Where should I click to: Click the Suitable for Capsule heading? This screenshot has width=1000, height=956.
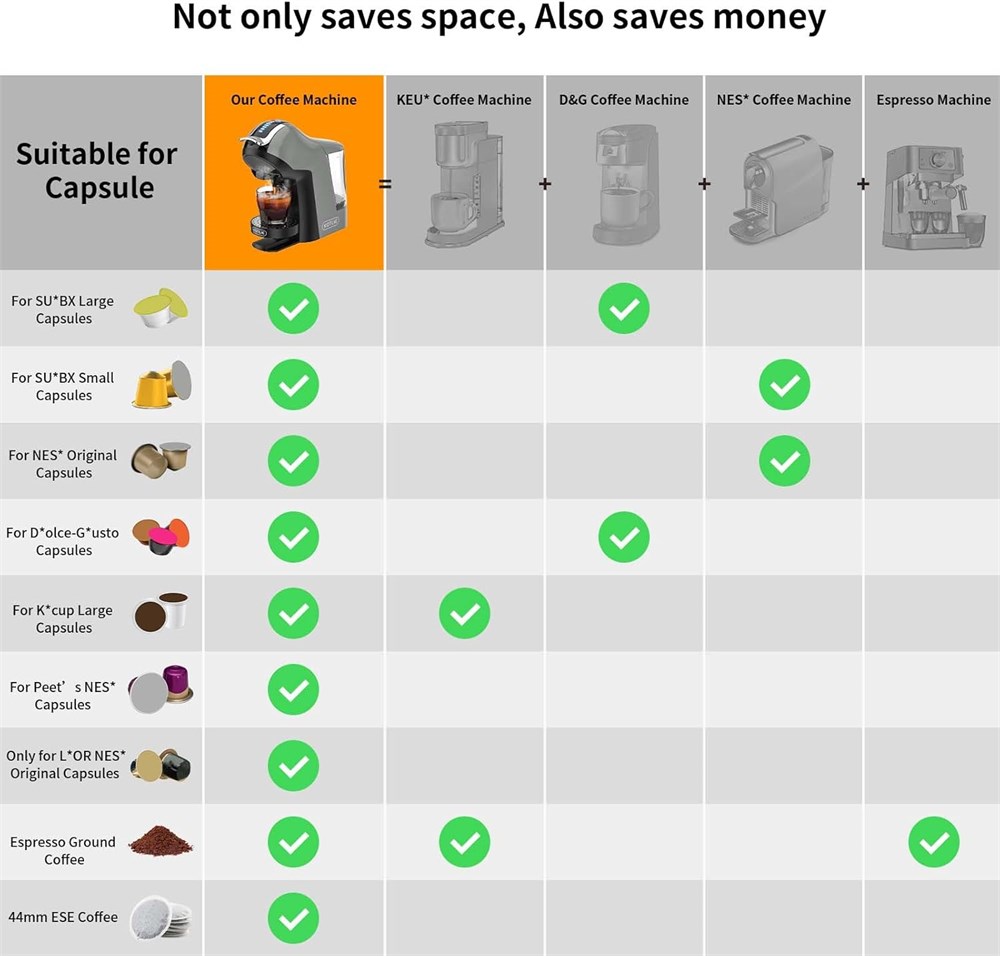[x=97, y=170]
